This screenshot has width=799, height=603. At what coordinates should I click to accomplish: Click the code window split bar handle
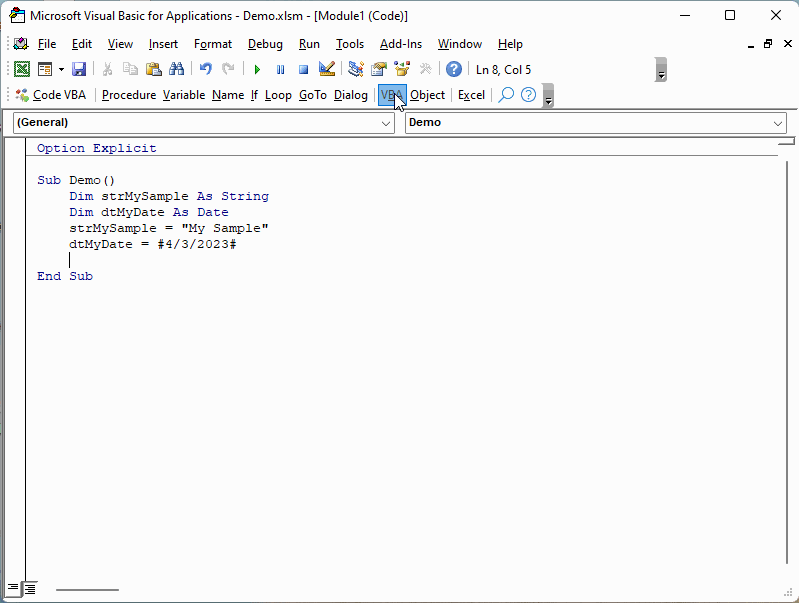pyautogui.click(x=787, y=141)
